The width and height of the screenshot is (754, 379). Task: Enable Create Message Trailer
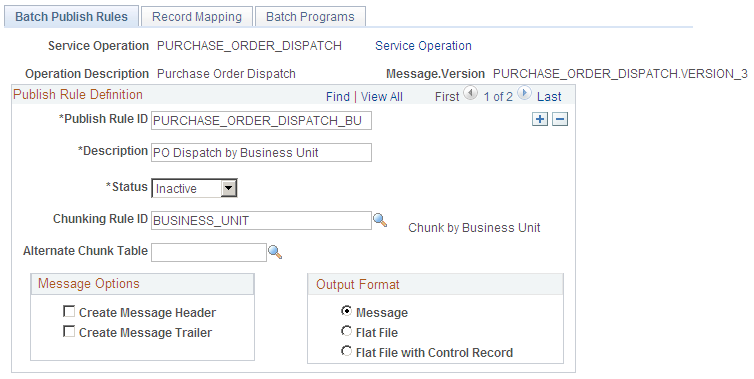(x=69, y=331)
